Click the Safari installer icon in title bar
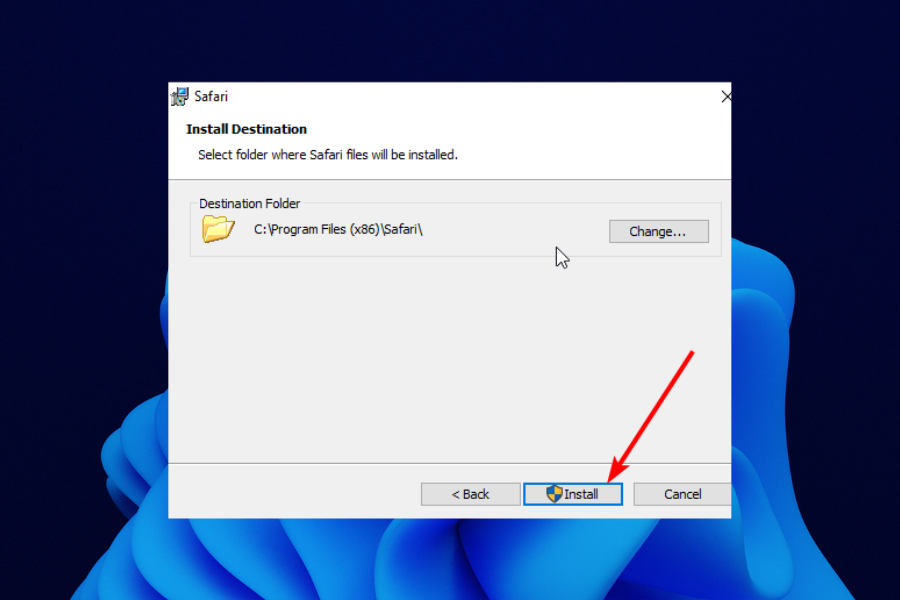Viewport: 900px width, 600px height. pos(180,96)
